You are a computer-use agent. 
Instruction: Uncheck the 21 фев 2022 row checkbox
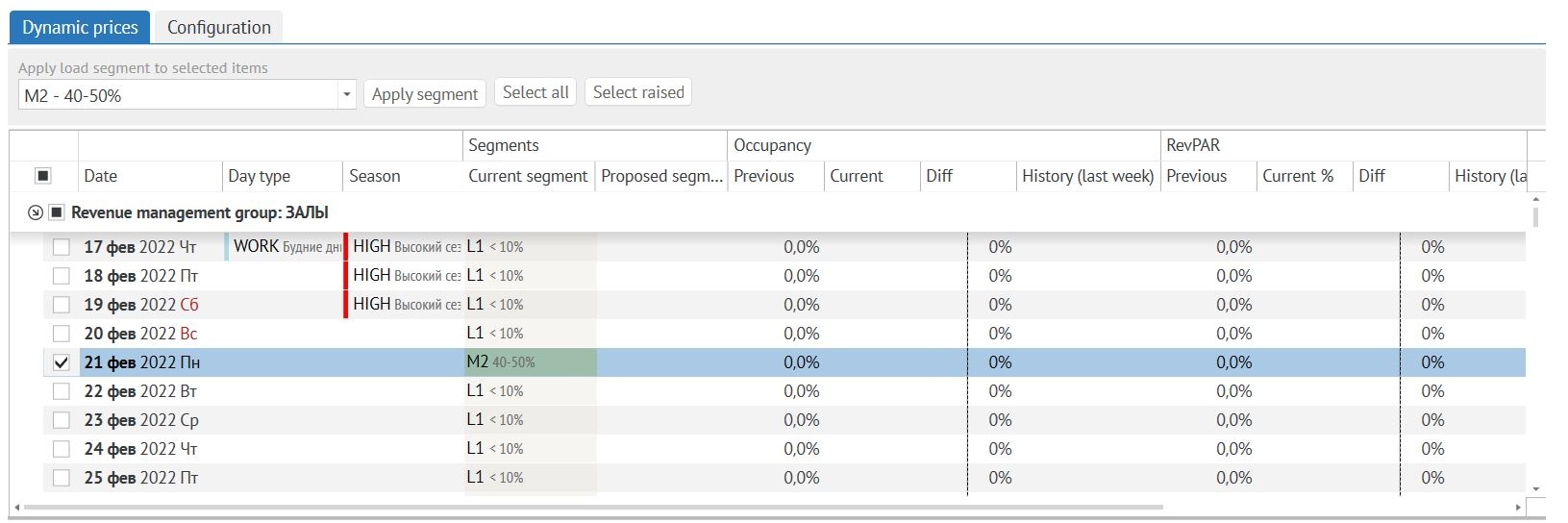pyautogui.click(x=62, y=362)
